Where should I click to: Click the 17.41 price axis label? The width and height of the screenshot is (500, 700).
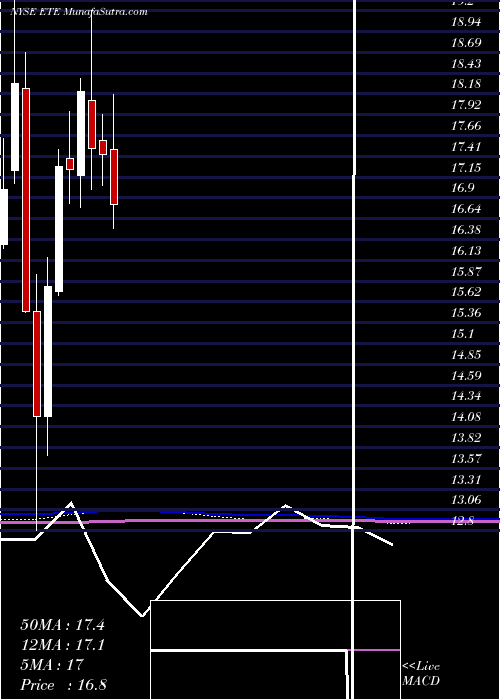click(467, 147)
